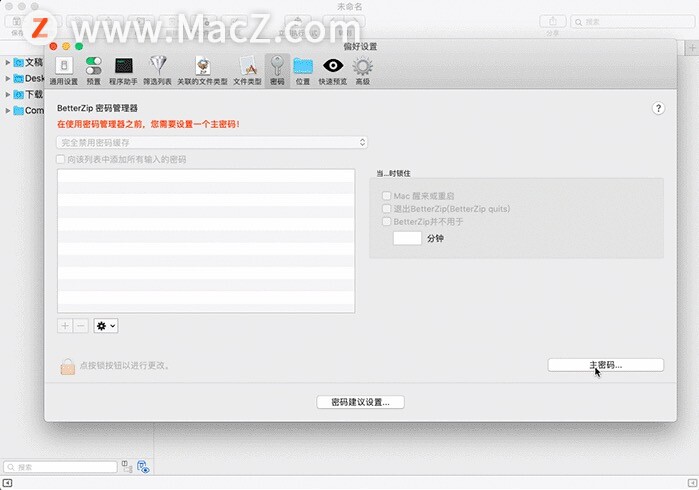Open the 筛选列表 funnel icon tab
The image size is (699, 490).
pos(157,71)
